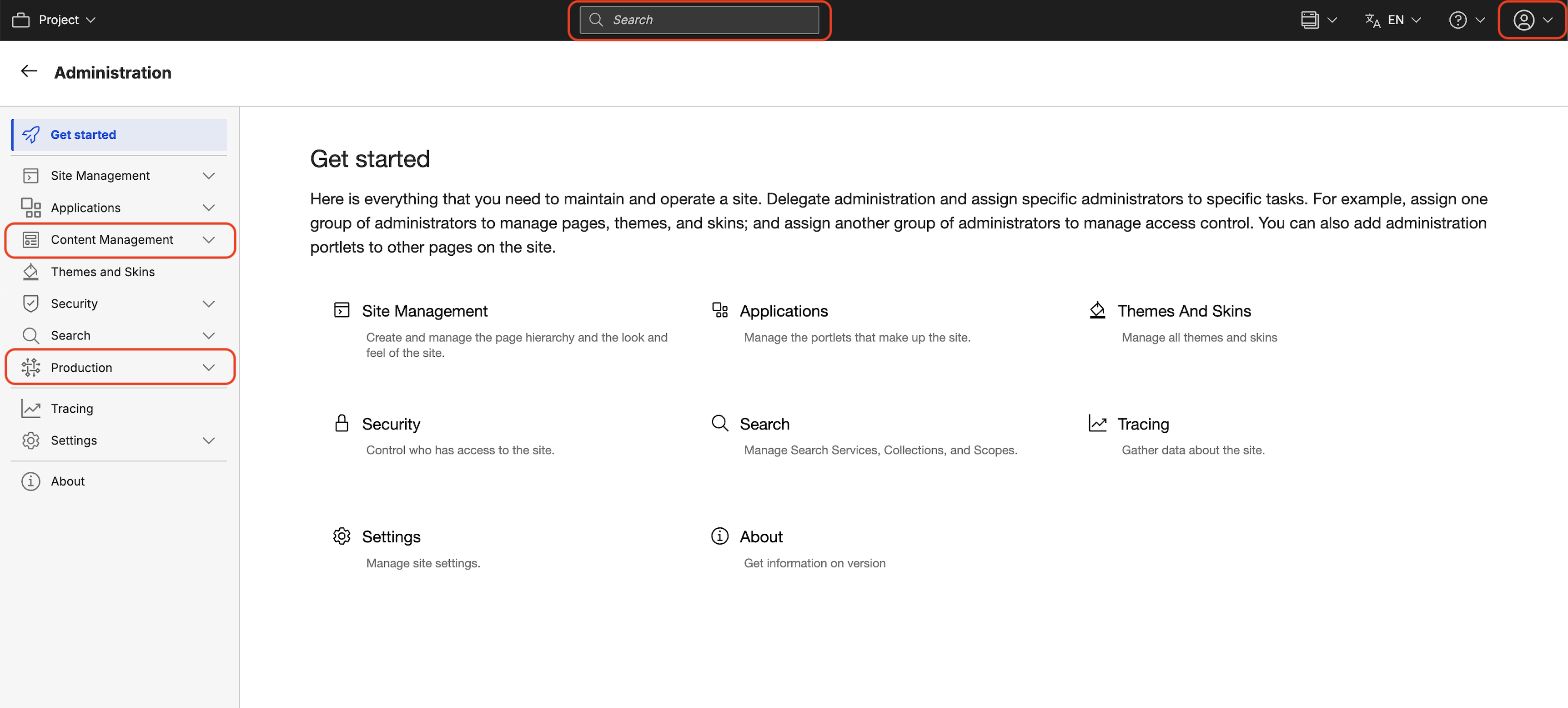Click inside the Search input field
This screenshot has width=1568, height=708.
699,20
